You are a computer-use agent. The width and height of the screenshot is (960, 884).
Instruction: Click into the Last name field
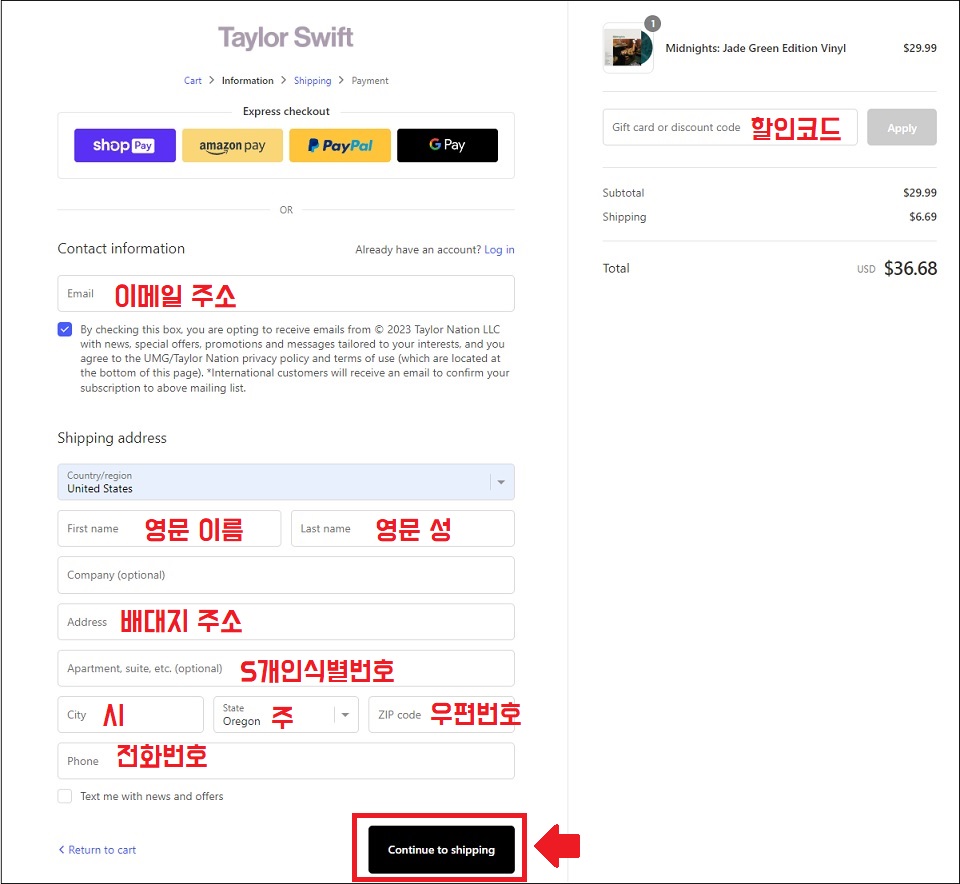403,528
